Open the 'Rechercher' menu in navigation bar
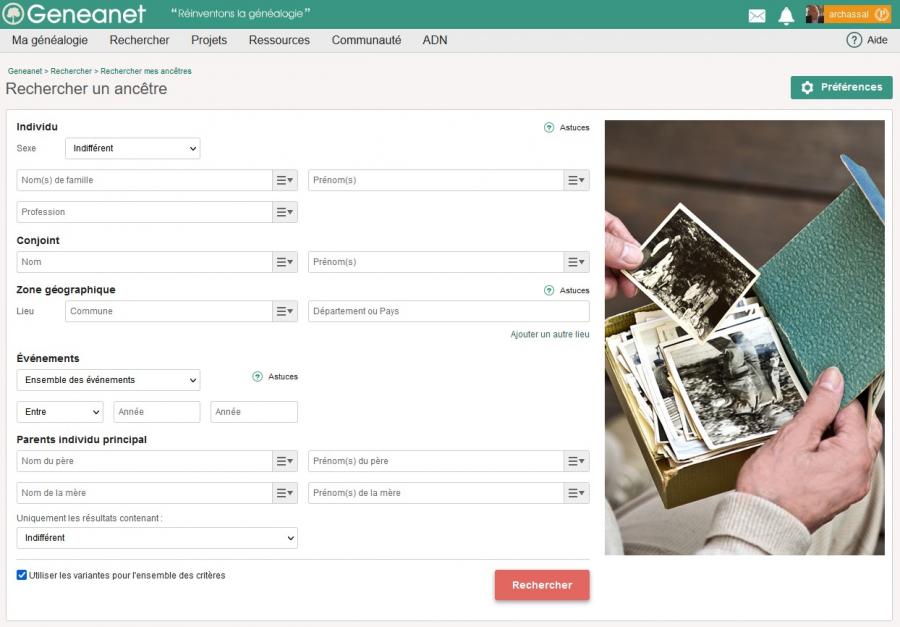Screen dimensions: 900x627 coord(139,40)
